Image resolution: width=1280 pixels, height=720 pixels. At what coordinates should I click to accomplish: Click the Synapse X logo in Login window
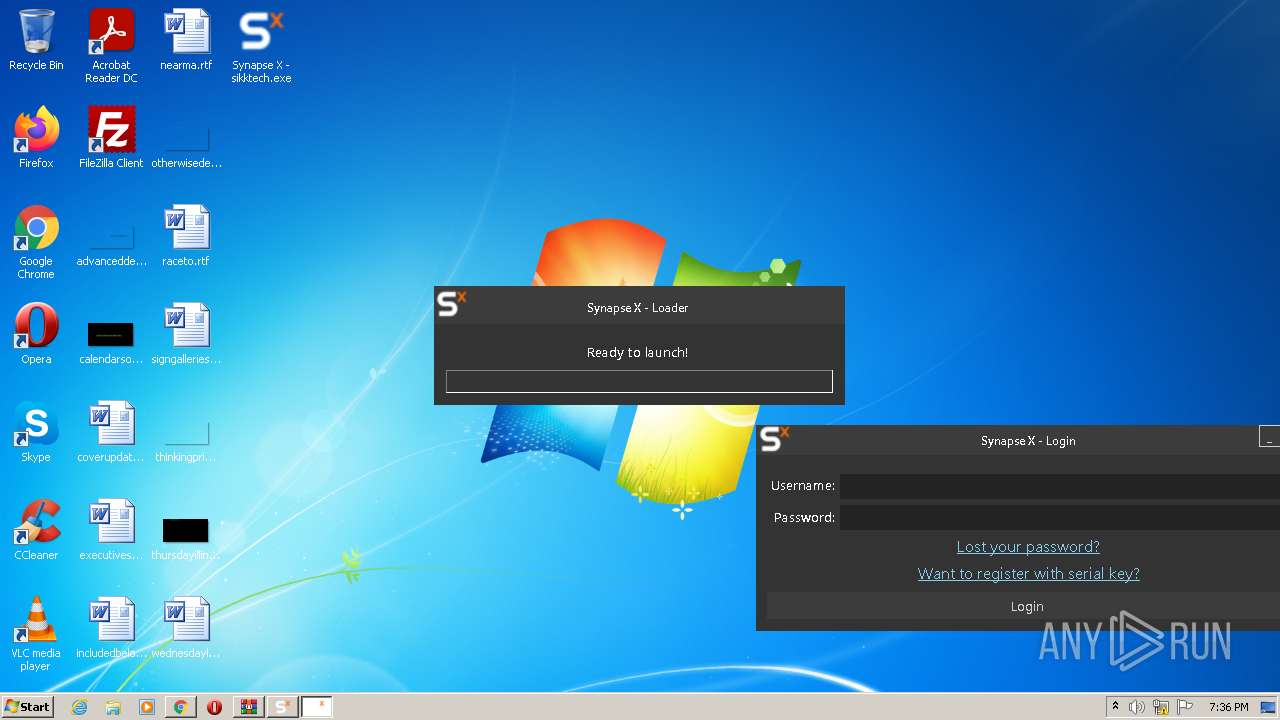tap(774, 438)
